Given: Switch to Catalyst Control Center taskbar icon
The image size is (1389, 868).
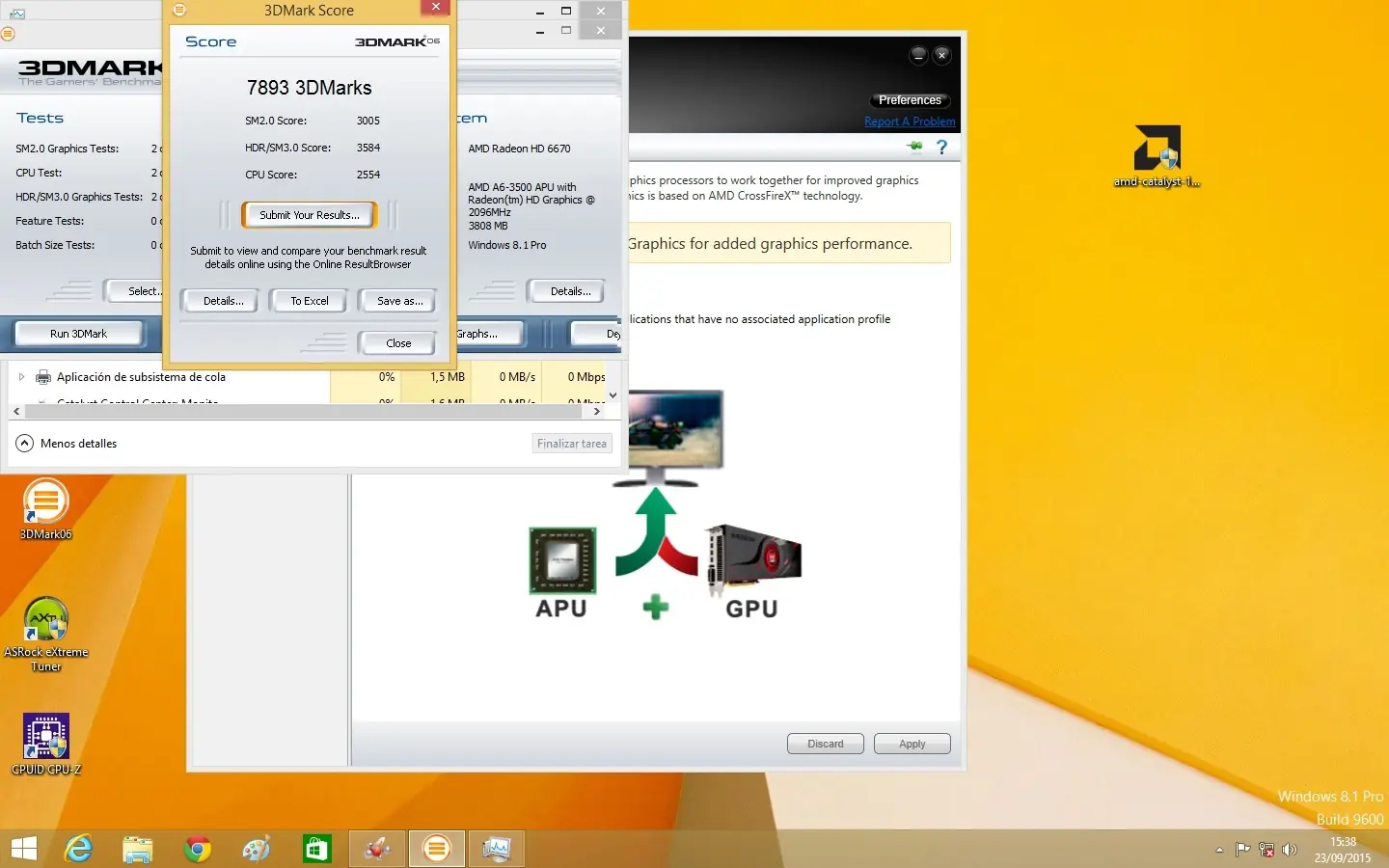Looking at the screenshot, I should (x=377, y=849).
